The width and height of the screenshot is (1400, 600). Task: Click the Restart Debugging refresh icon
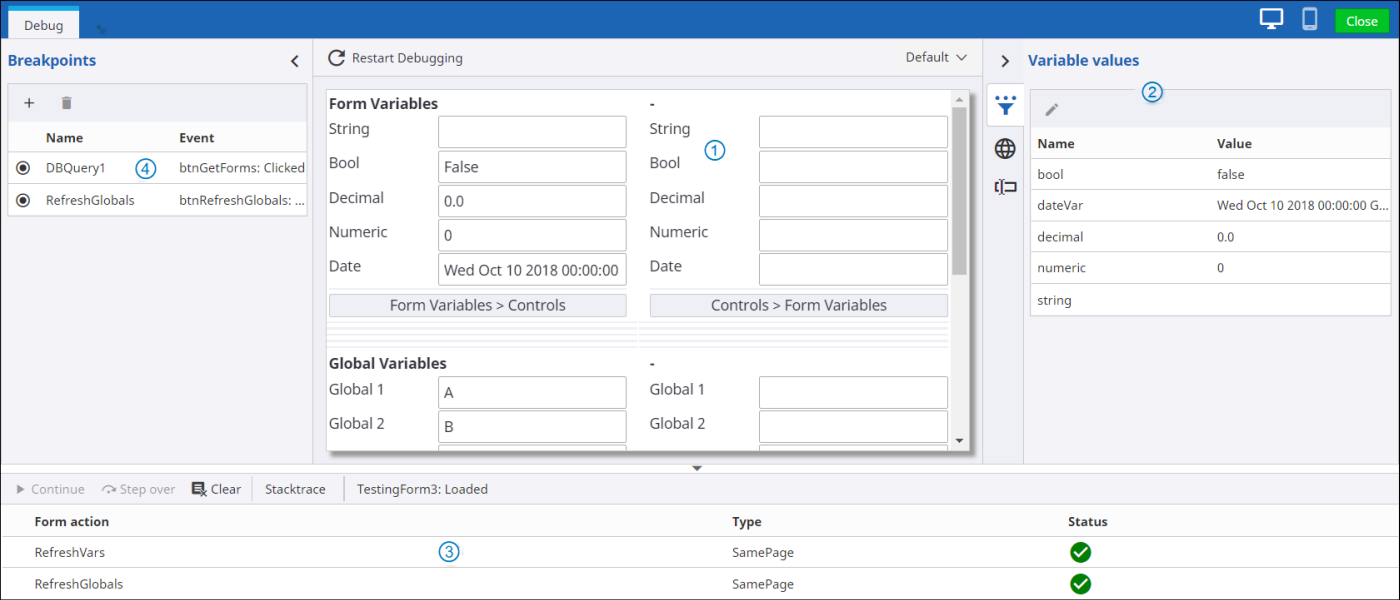[x=337, y=58]
